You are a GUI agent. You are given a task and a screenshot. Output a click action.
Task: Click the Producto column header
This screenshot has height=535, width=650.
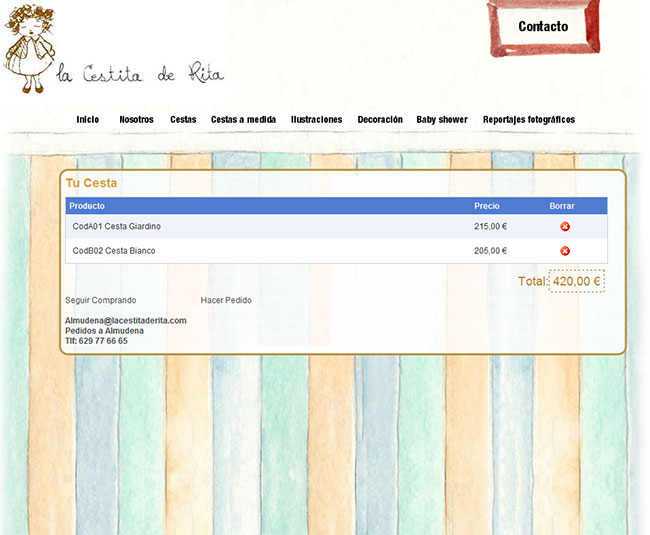pos(87,206)
